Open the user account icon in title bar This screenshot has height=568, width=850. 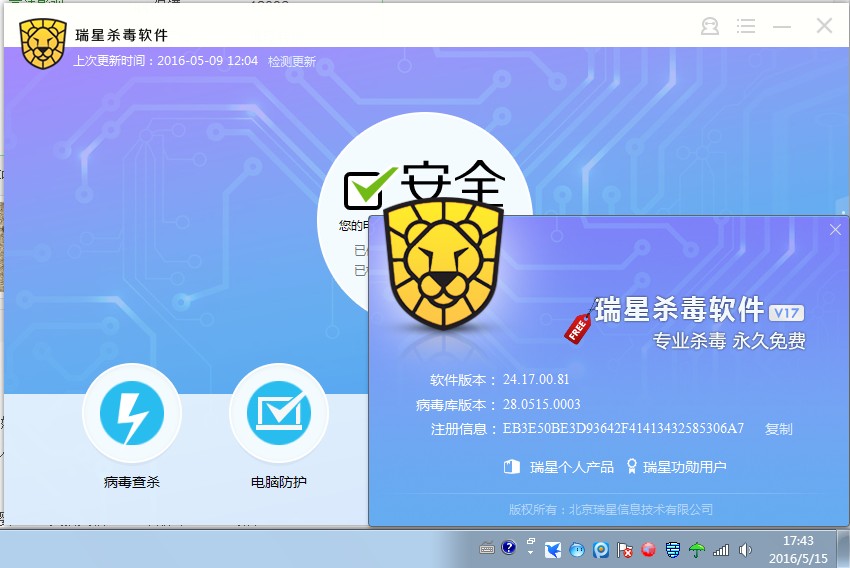(x=710, y=26)
